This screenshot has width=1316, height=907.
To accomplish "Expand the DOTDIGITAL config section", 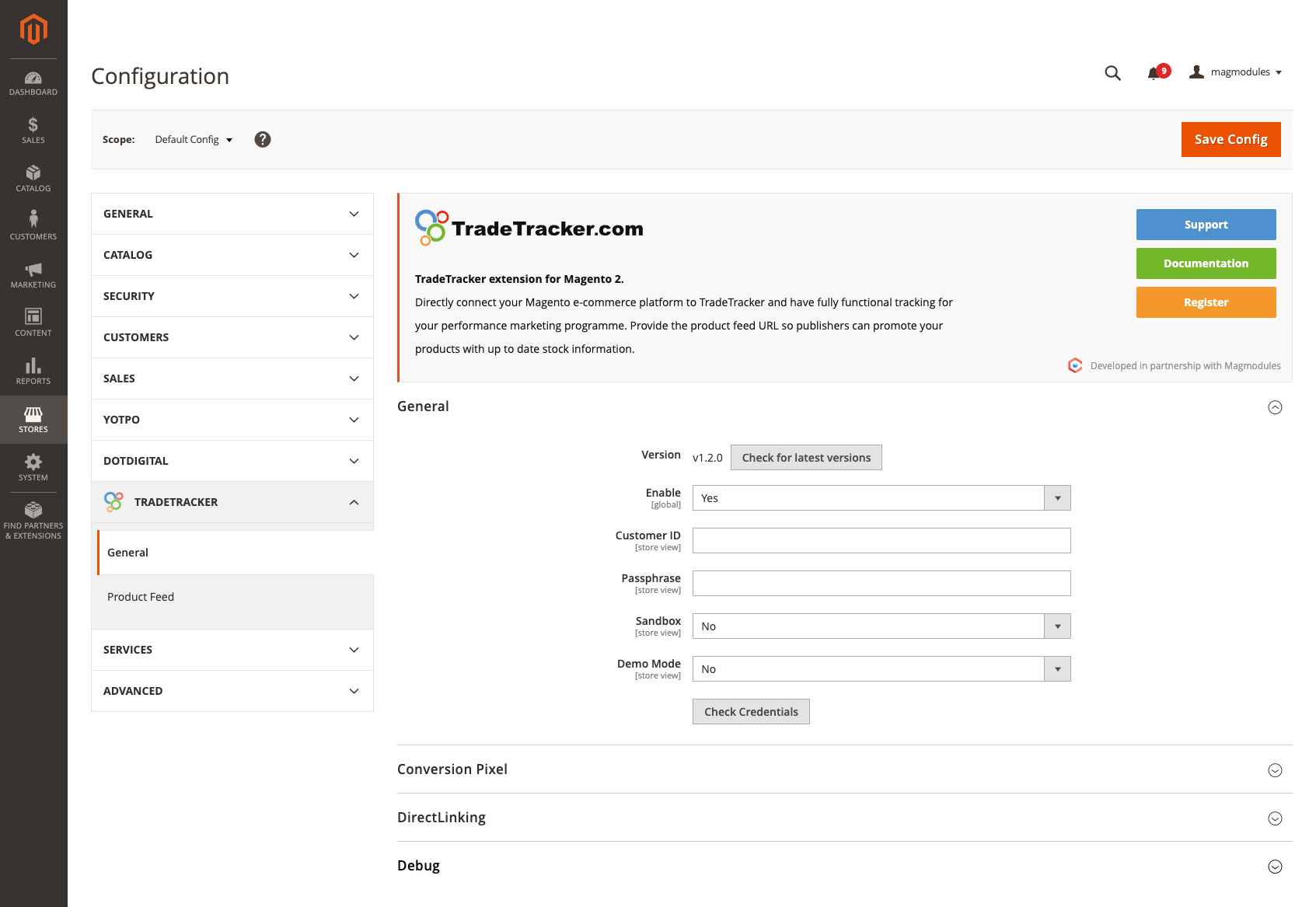I will point(232,461).
